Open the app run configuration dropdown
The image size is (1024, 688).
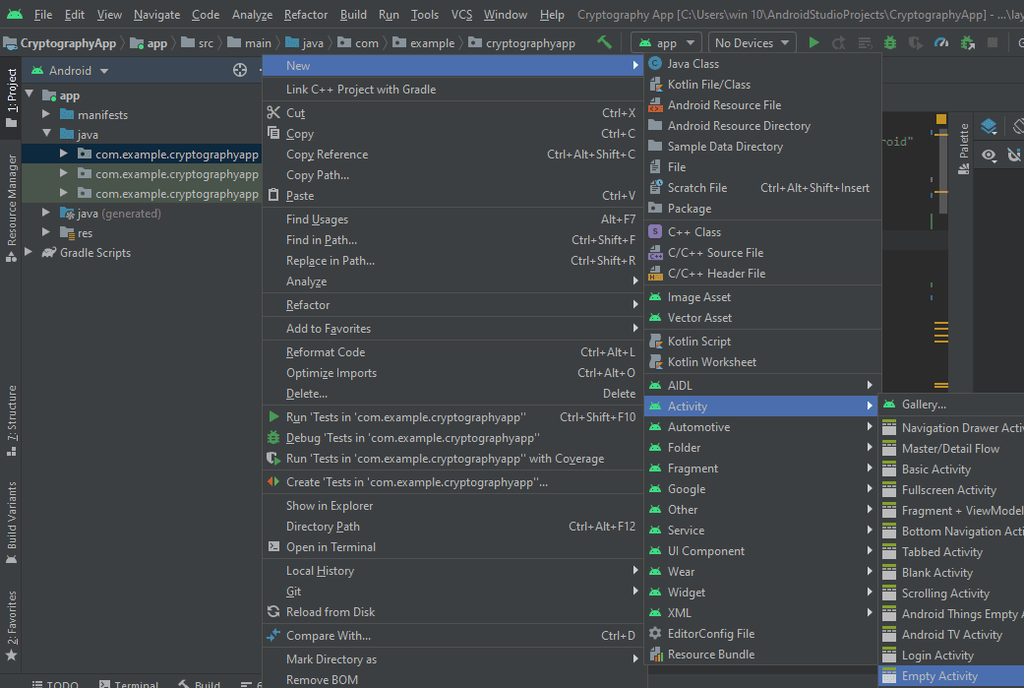(x=667, y=43)
